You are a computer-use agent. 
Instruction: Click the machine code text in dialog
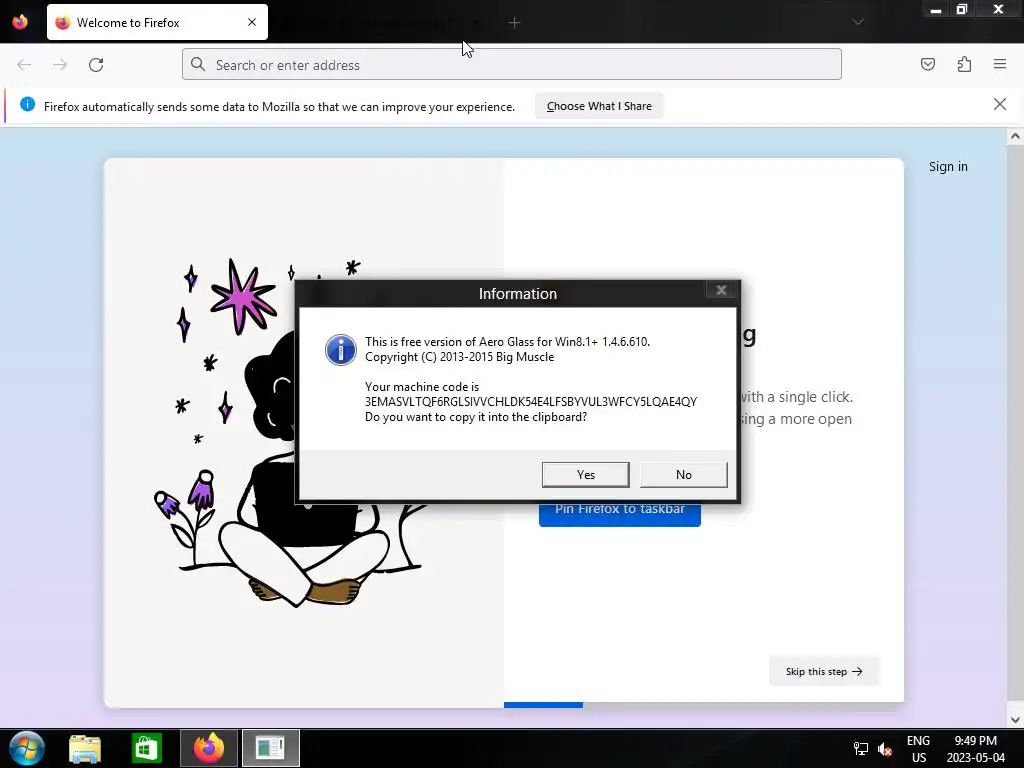tap(530, 402)
